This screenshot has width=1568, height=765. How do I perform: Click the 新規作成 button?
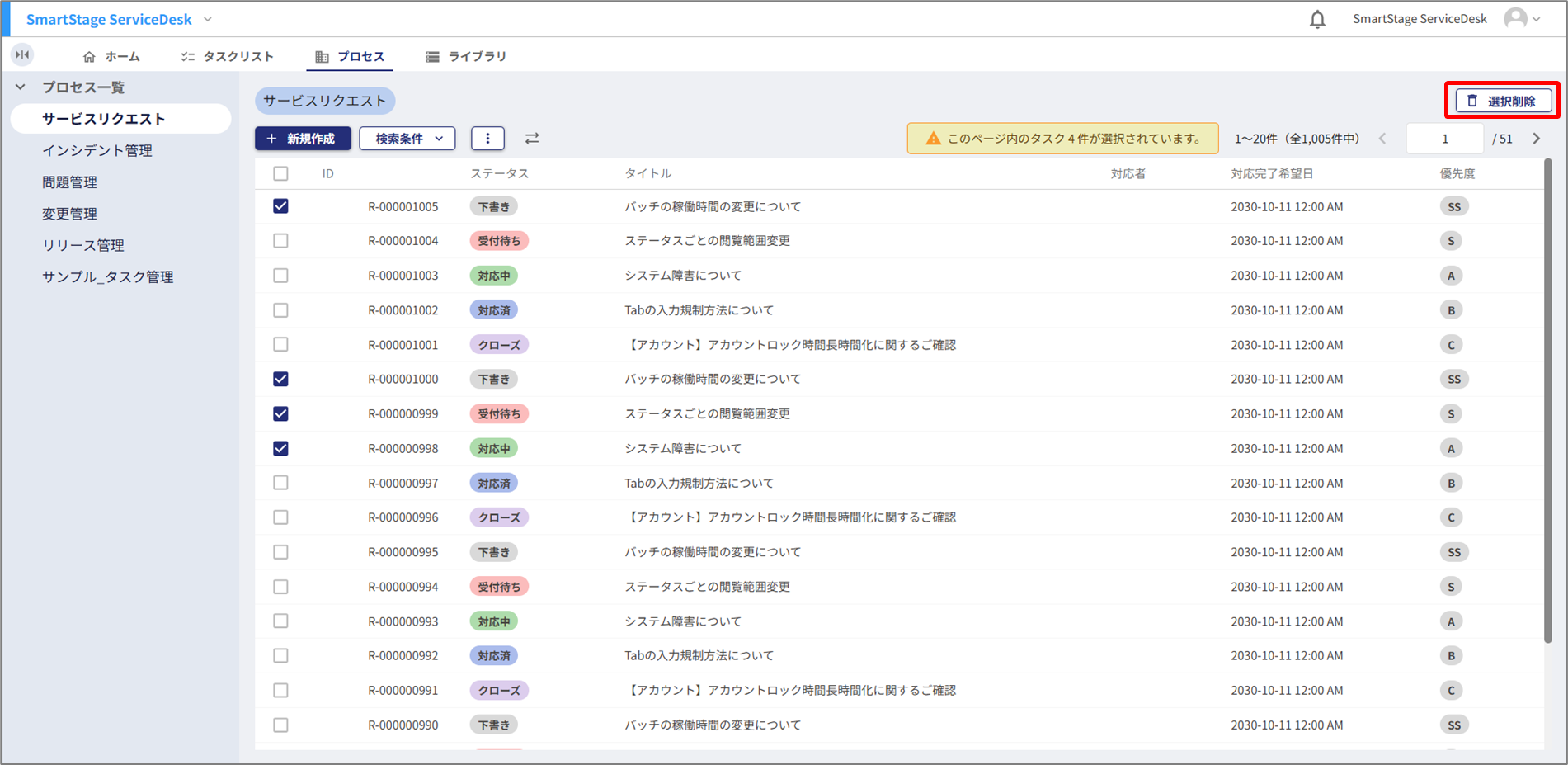(x=303, y=139)
